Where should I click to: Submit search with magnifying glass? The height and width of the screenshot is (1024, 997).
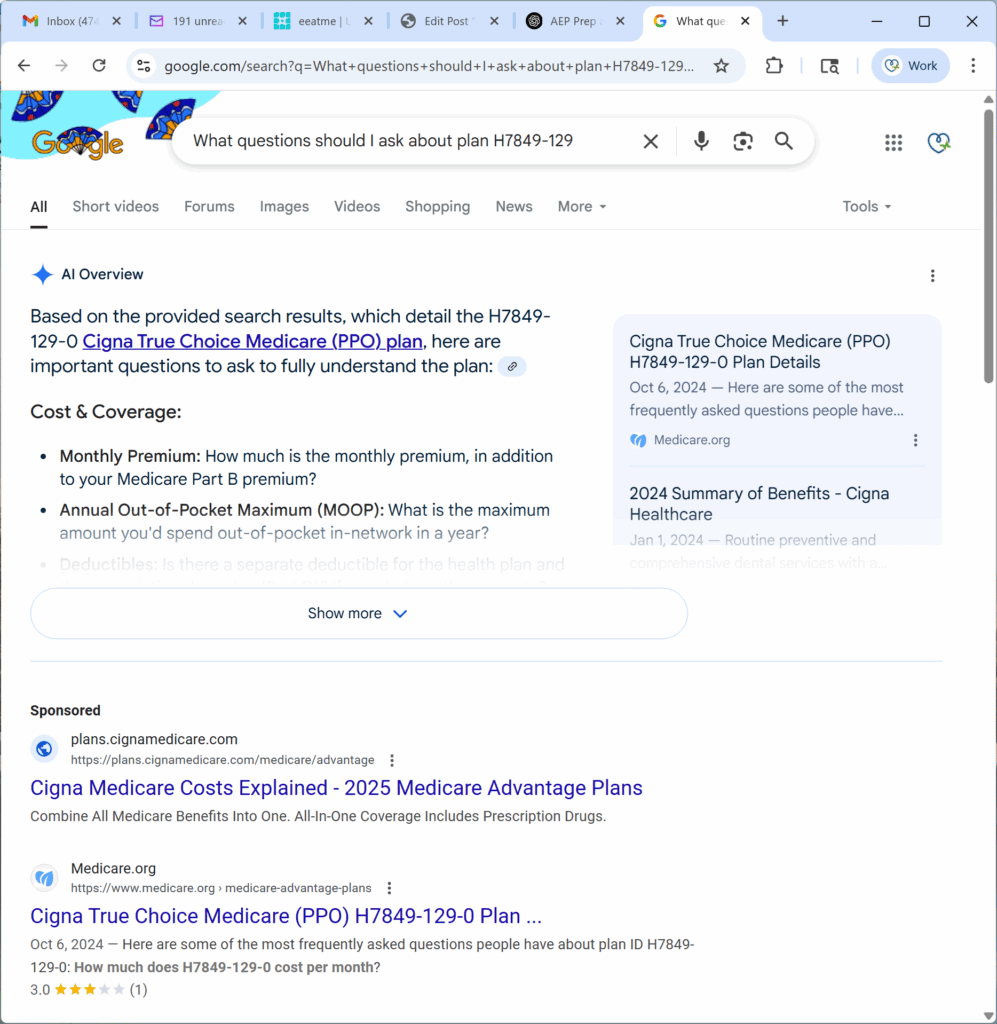pyautogui.click(x=783, y=141)
